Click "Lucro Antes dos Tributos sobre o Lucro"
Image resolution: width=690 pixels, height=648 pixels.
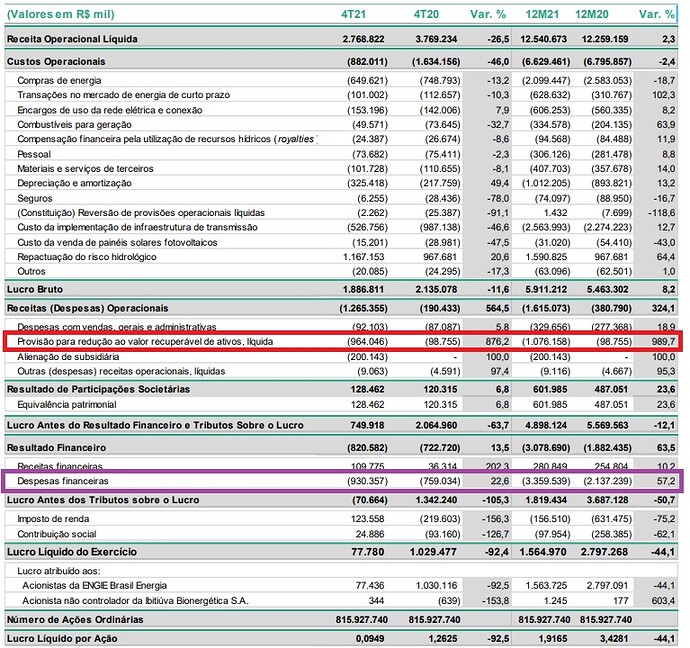(x=103, y=500)
